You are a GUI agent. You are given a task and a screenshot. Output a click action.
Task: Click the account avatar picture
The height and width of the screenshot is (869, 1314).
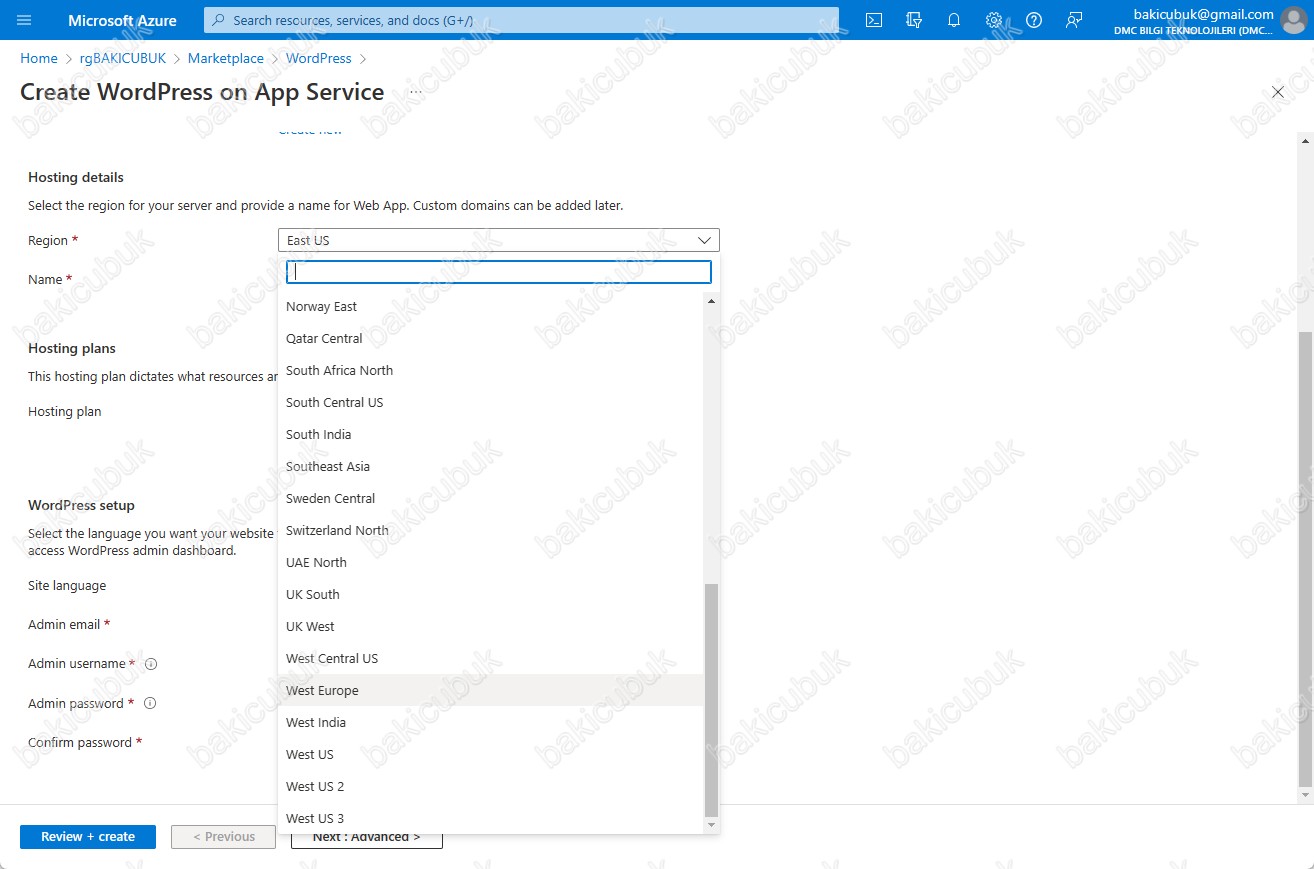pyautogui.click(x=1293, y=20)
